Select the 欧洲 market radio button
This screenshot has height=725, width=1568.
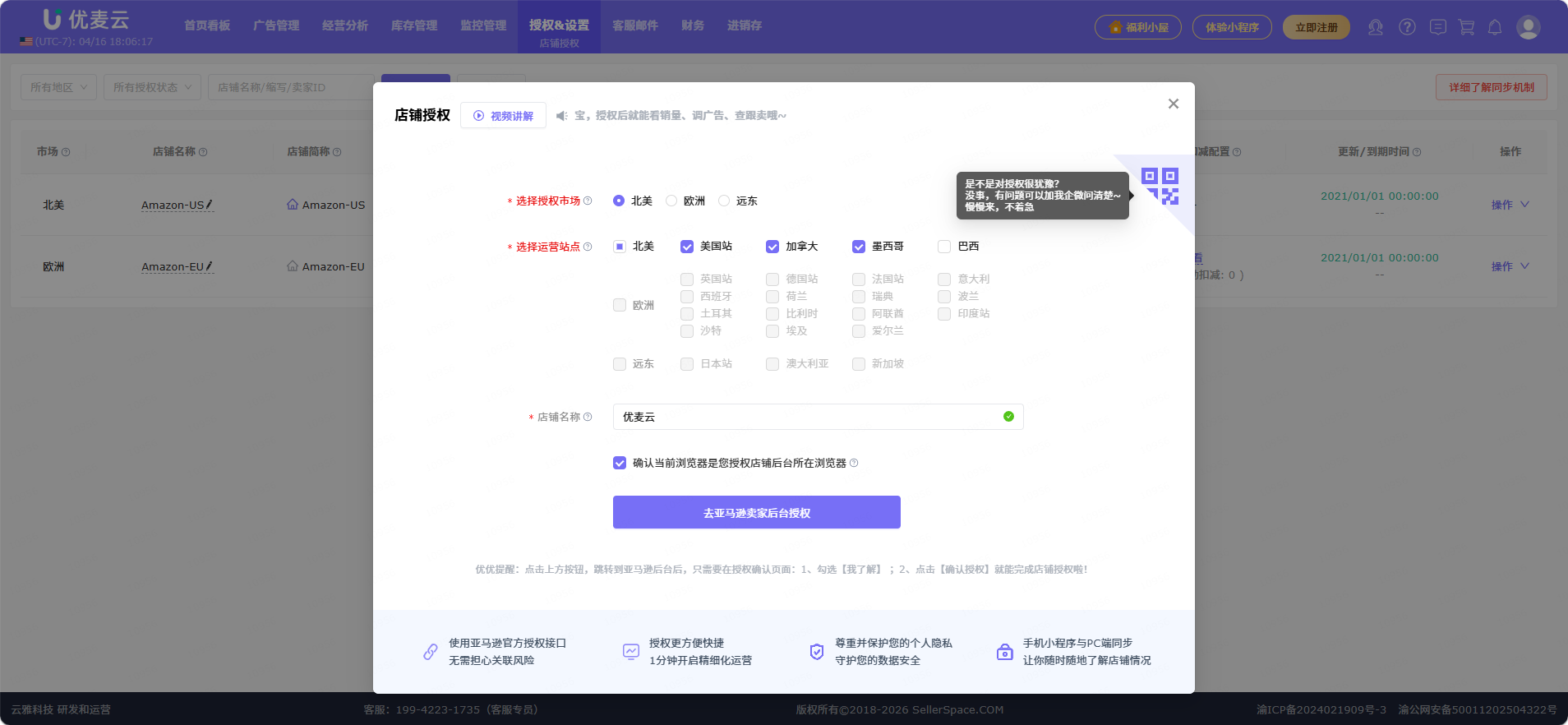[x=671, y=201]
